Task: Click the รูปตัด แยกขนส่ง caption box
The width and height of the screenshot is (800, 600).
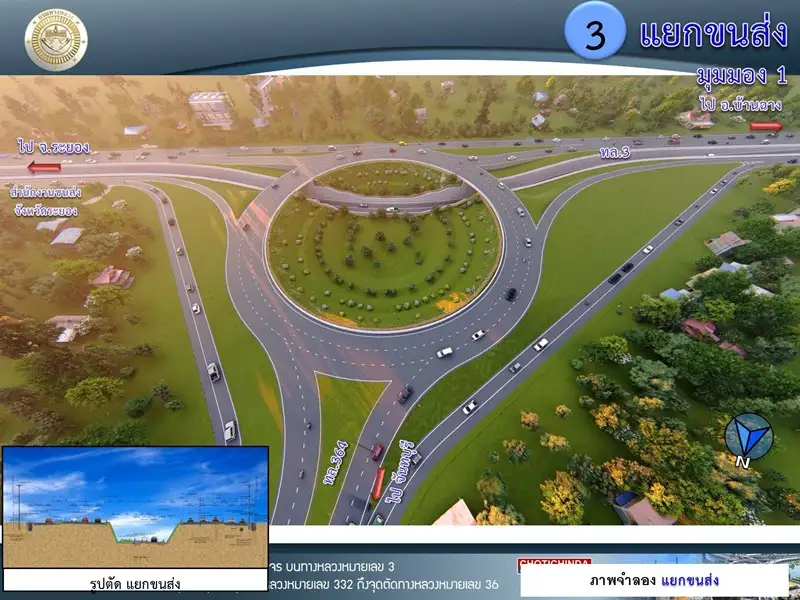Action: (x=135, y=581)
